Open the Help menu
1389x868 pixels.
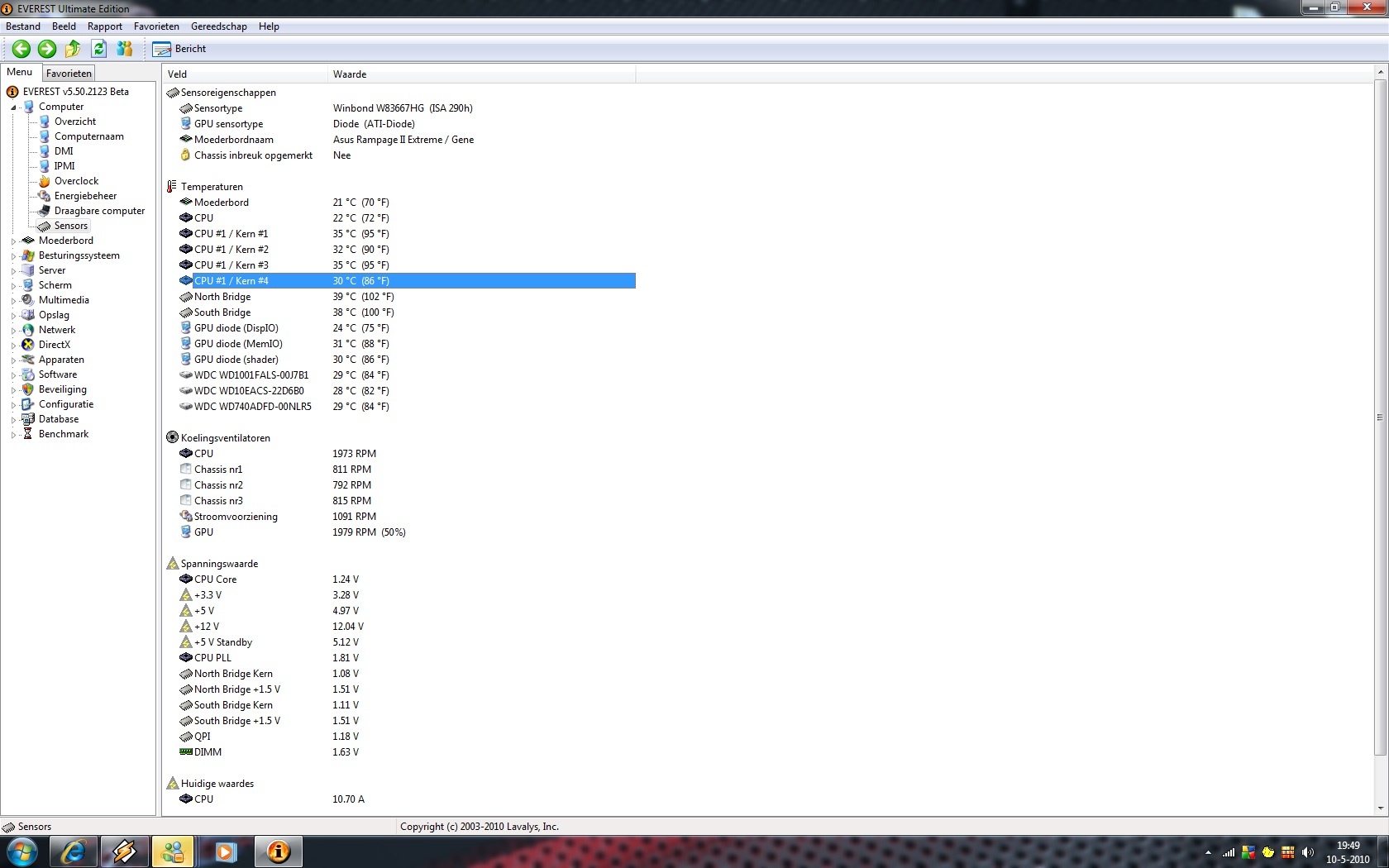pos(269,26)
